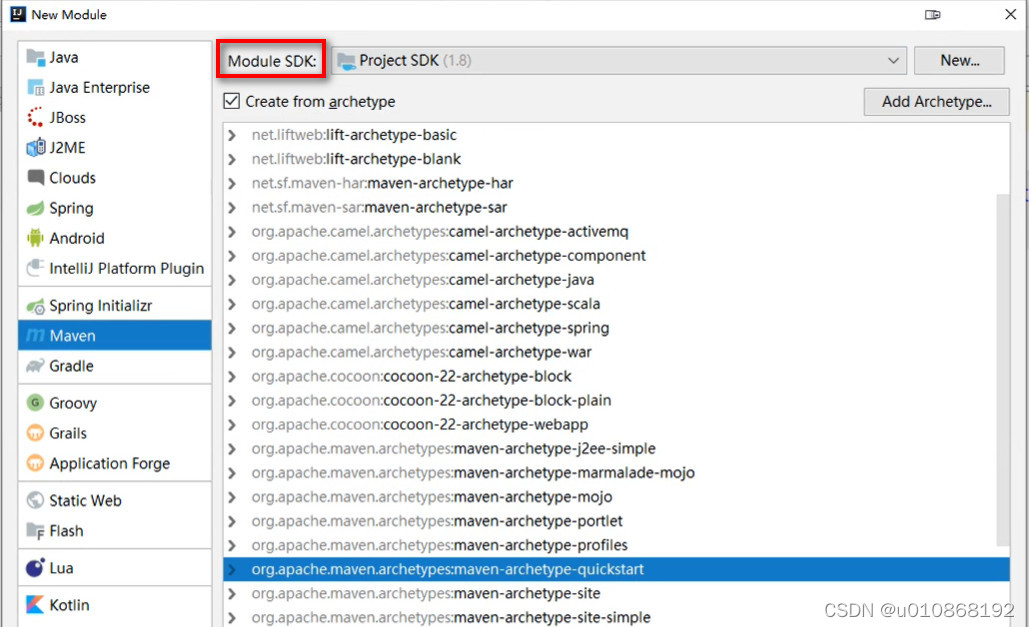The width and height of the screenshot is (1029, 627).
Task: Click the Maven m icon
Action: coord(35,335)
